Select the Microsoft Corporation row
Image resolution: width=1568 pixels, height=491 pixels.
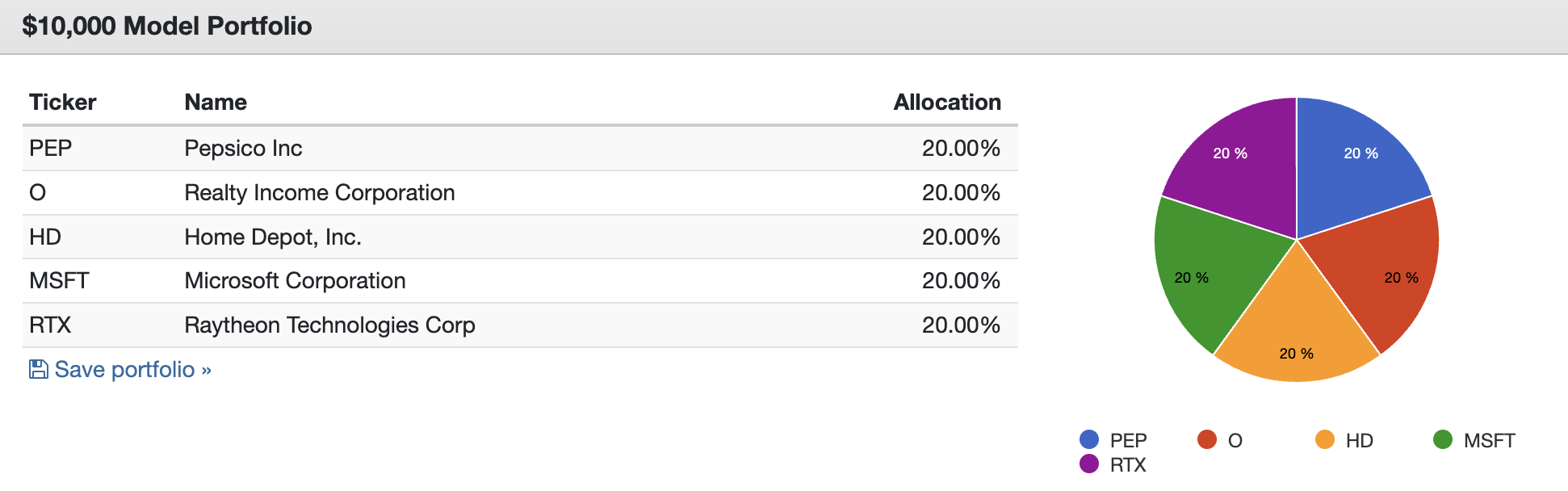[x=520, y=281]
